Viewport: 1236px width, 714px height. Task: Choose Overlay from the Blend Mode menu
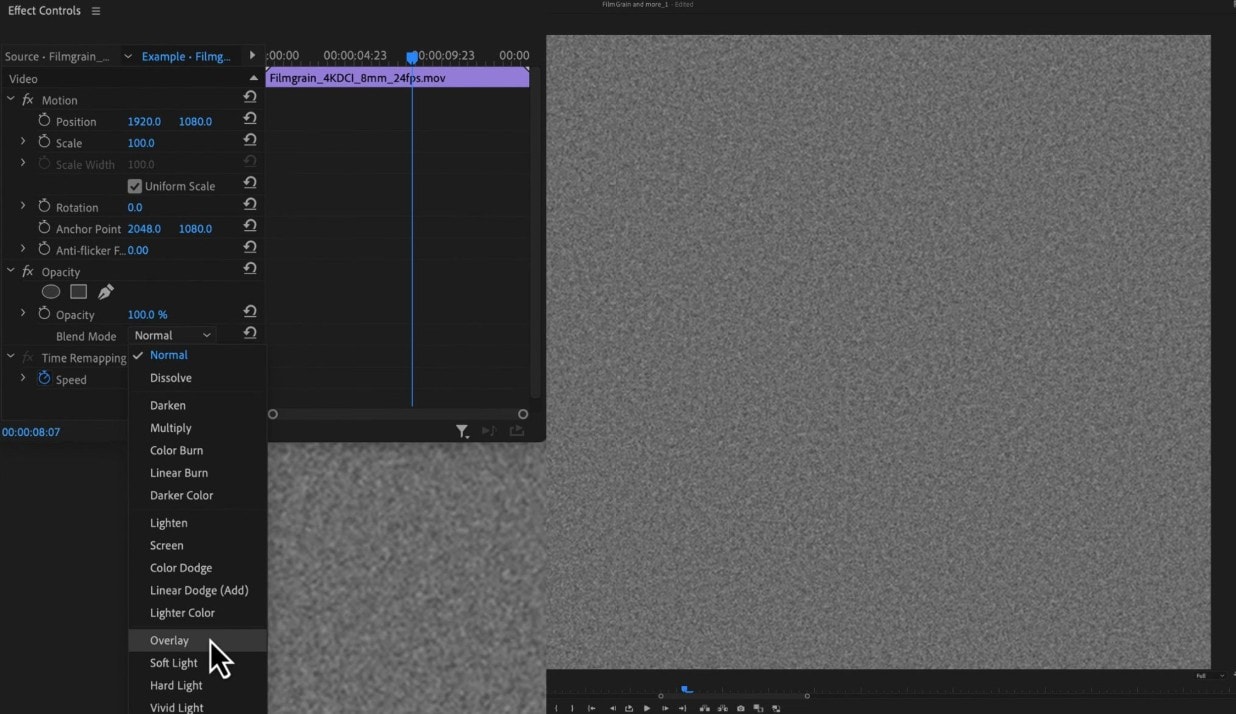[170, 640]
